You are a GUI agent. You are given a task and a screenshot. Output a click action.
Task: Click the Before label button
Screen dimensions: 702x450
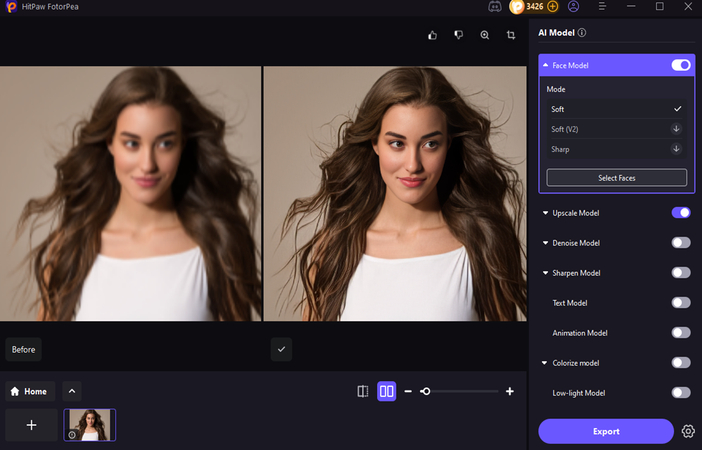(x=23, y=349)
